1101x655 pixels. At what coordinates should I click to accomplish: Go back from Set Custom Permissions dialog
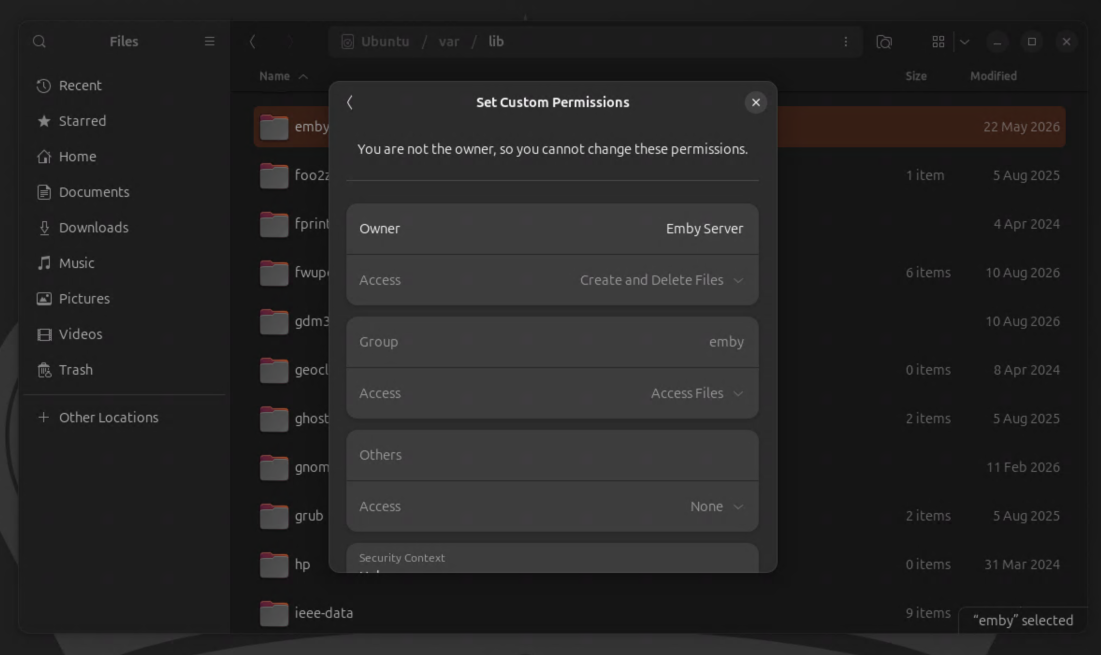coord(350,102)
